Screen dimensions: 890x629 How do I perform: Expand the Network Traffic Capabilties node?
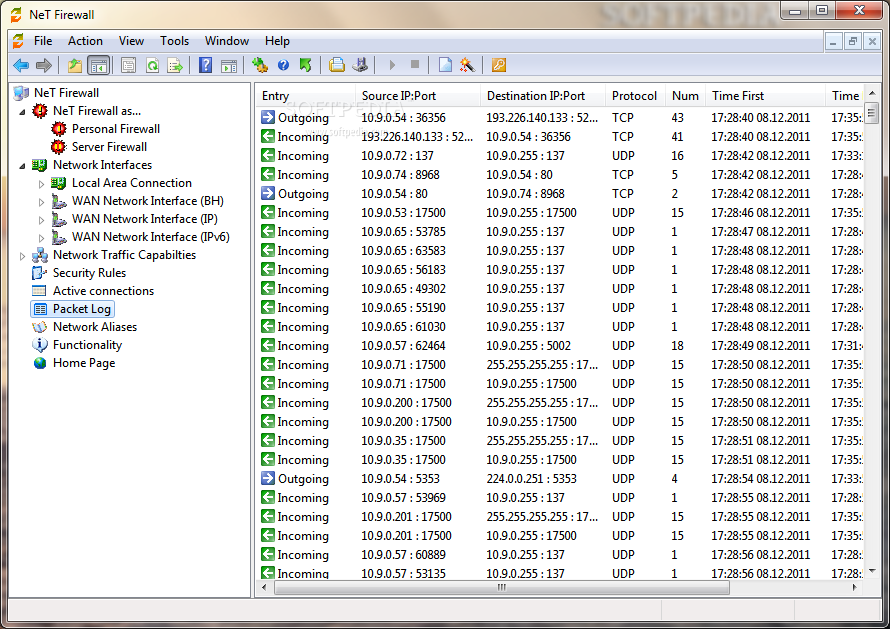tap(22, 256)
